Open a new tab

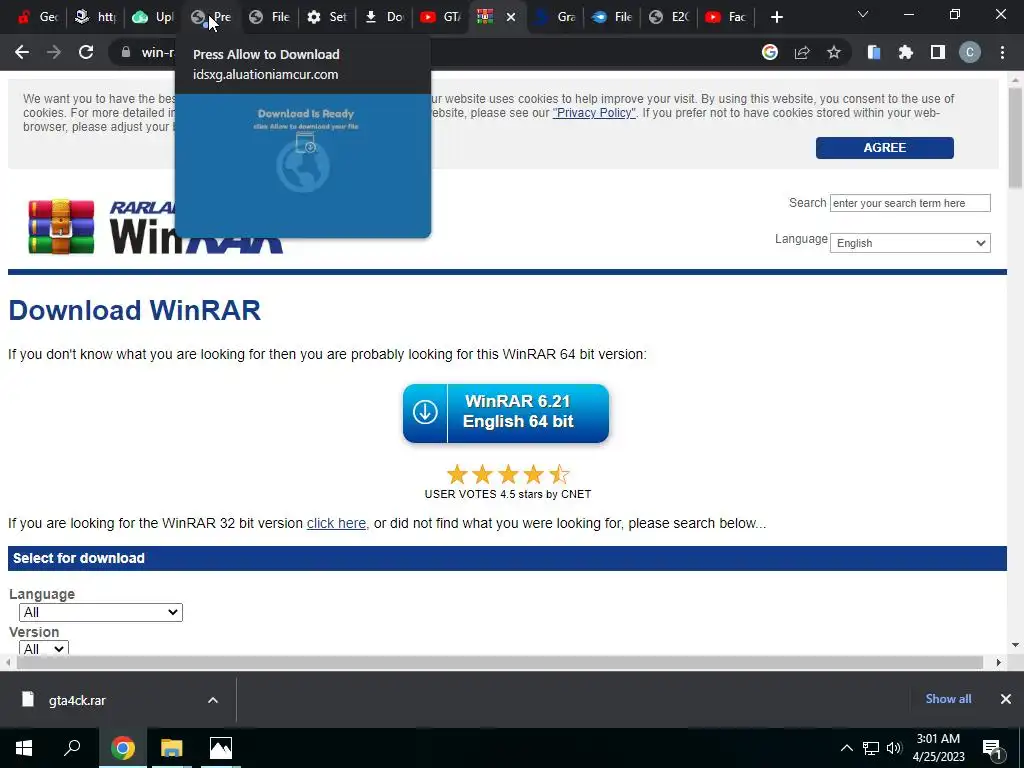click(x=776, y=17)
